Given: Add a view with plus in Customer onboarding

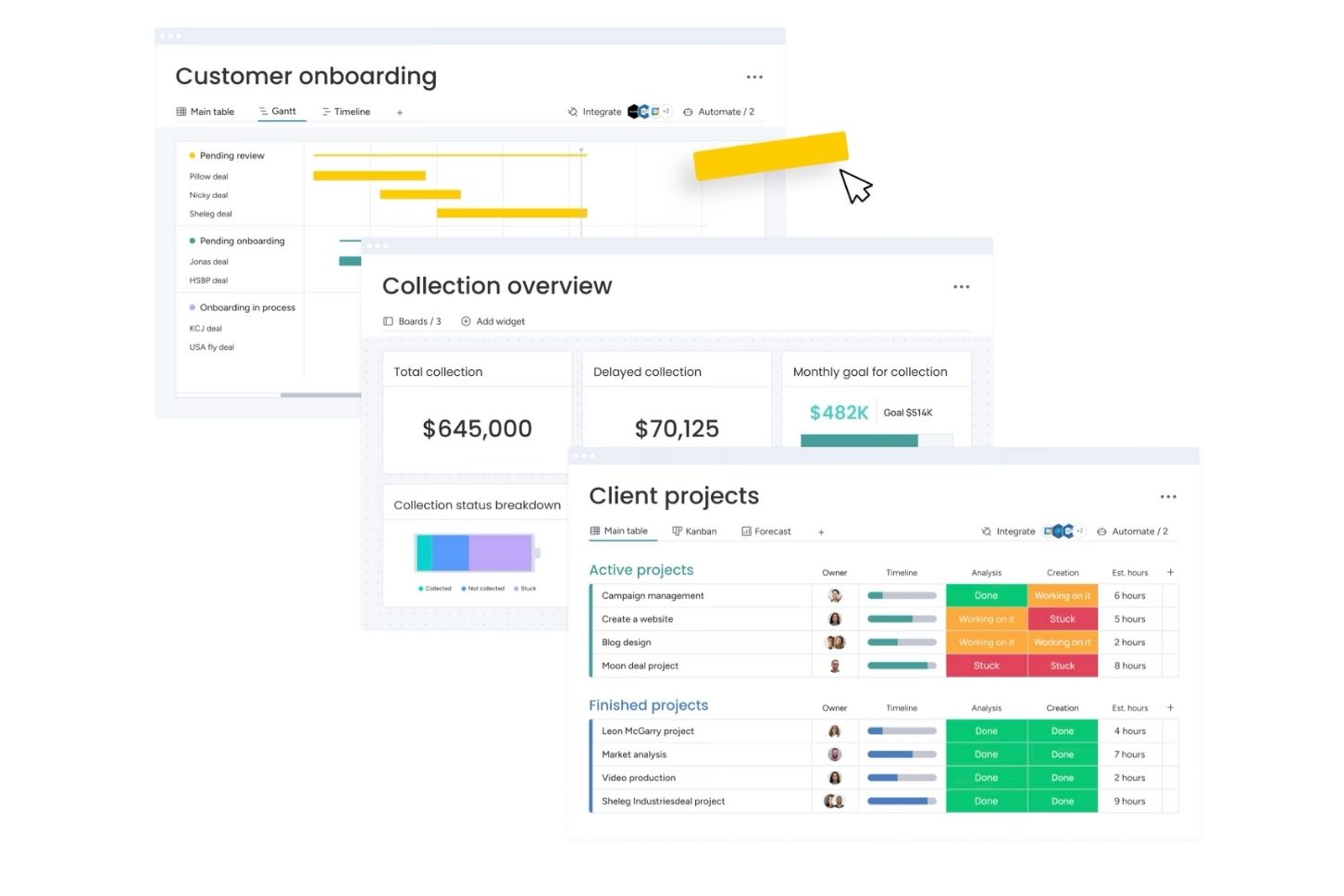Looking at the screenshot, I should coord(400,113).
